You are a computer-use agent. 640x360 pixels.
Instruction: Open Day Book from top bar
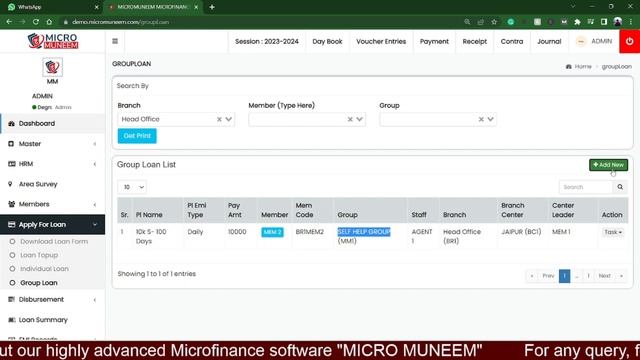pyautogui.click(x=327, y=41)
